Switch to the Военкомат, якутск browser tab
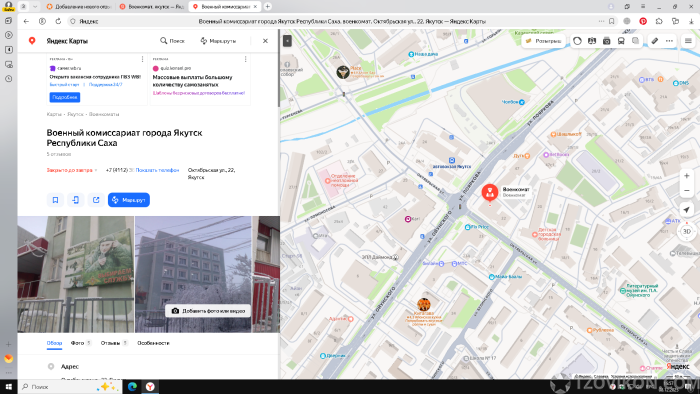 point(152,7)
